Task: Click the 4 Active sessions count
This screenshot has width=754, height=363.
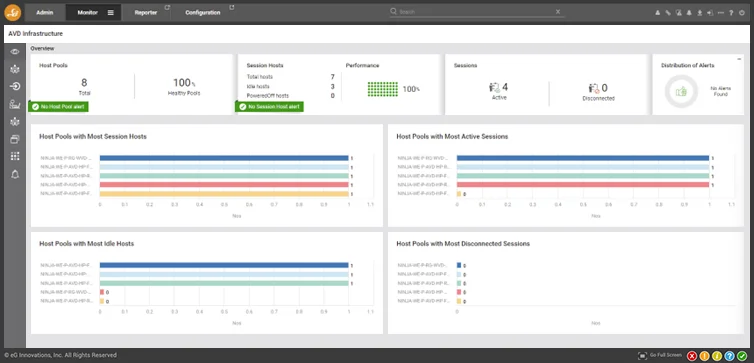Action: (x=505, y=87)
